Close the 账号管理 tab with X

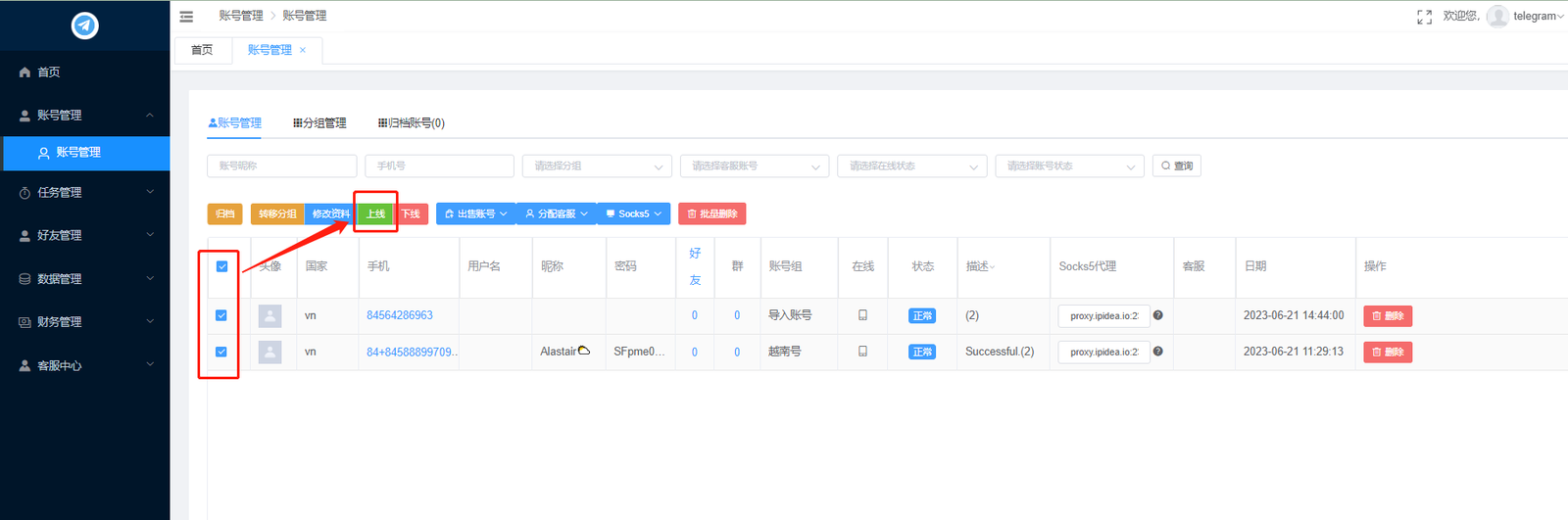(x=303, y=50)
